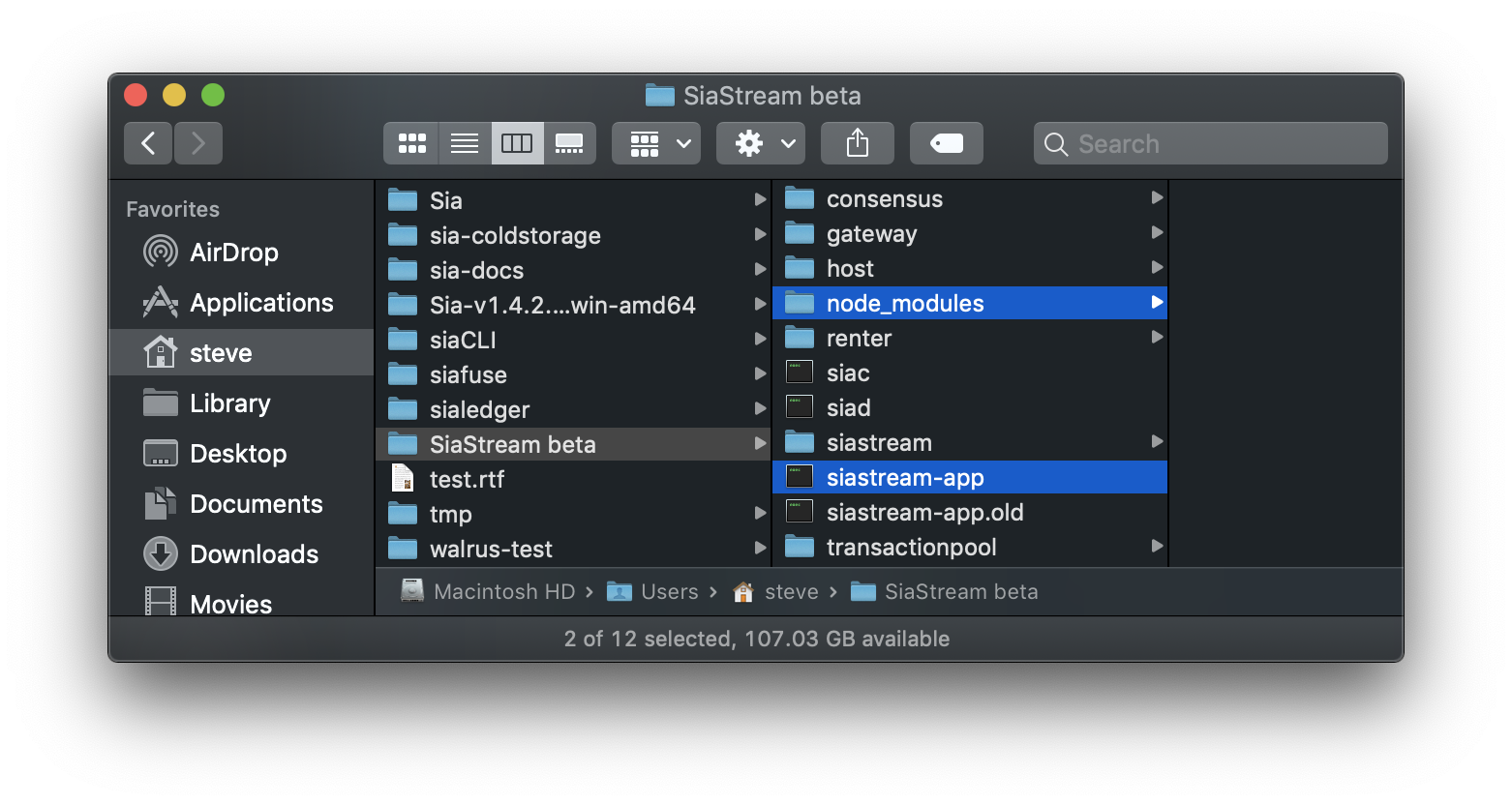1512x805 pixels.
Task: Minimize the Finder window
Action: point(174,95)
